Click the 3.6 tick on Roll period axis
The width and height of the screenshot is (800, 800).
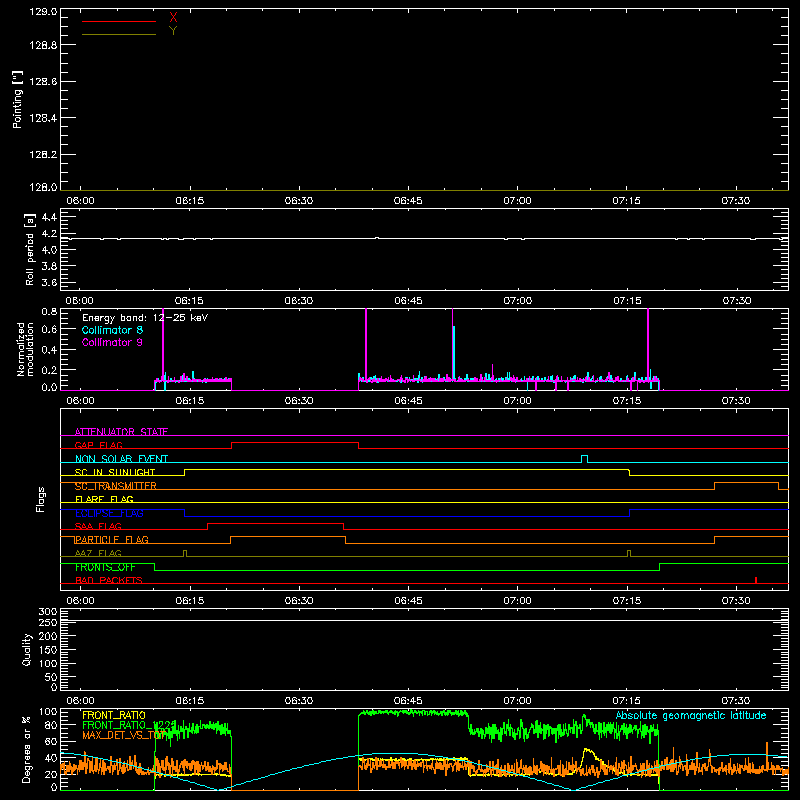tap(49, 282)
